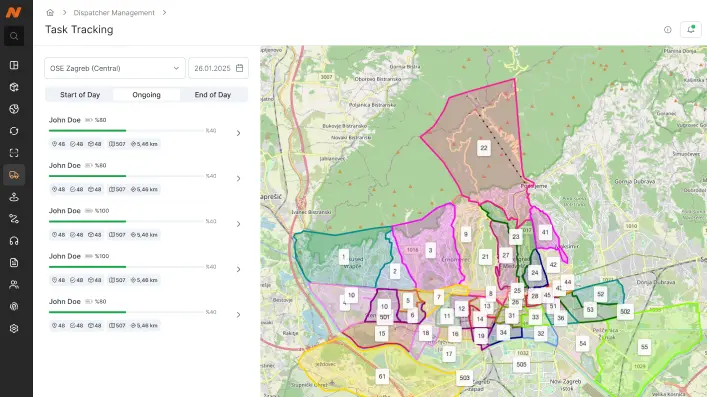Click the notification bell icon

690,30
